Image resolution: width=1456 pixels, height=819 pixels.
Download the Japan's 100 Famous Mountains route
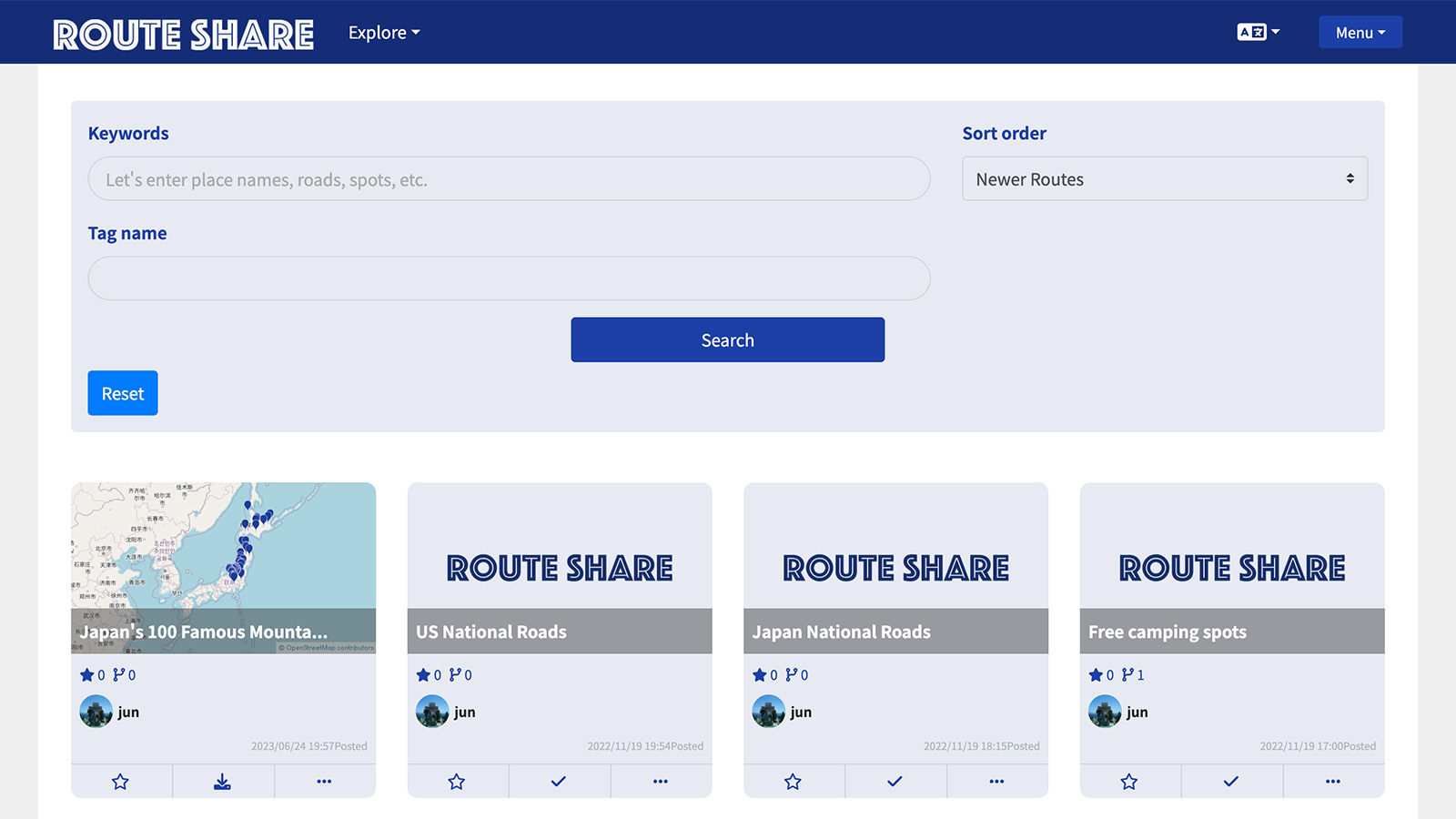[x=222, y=782]
